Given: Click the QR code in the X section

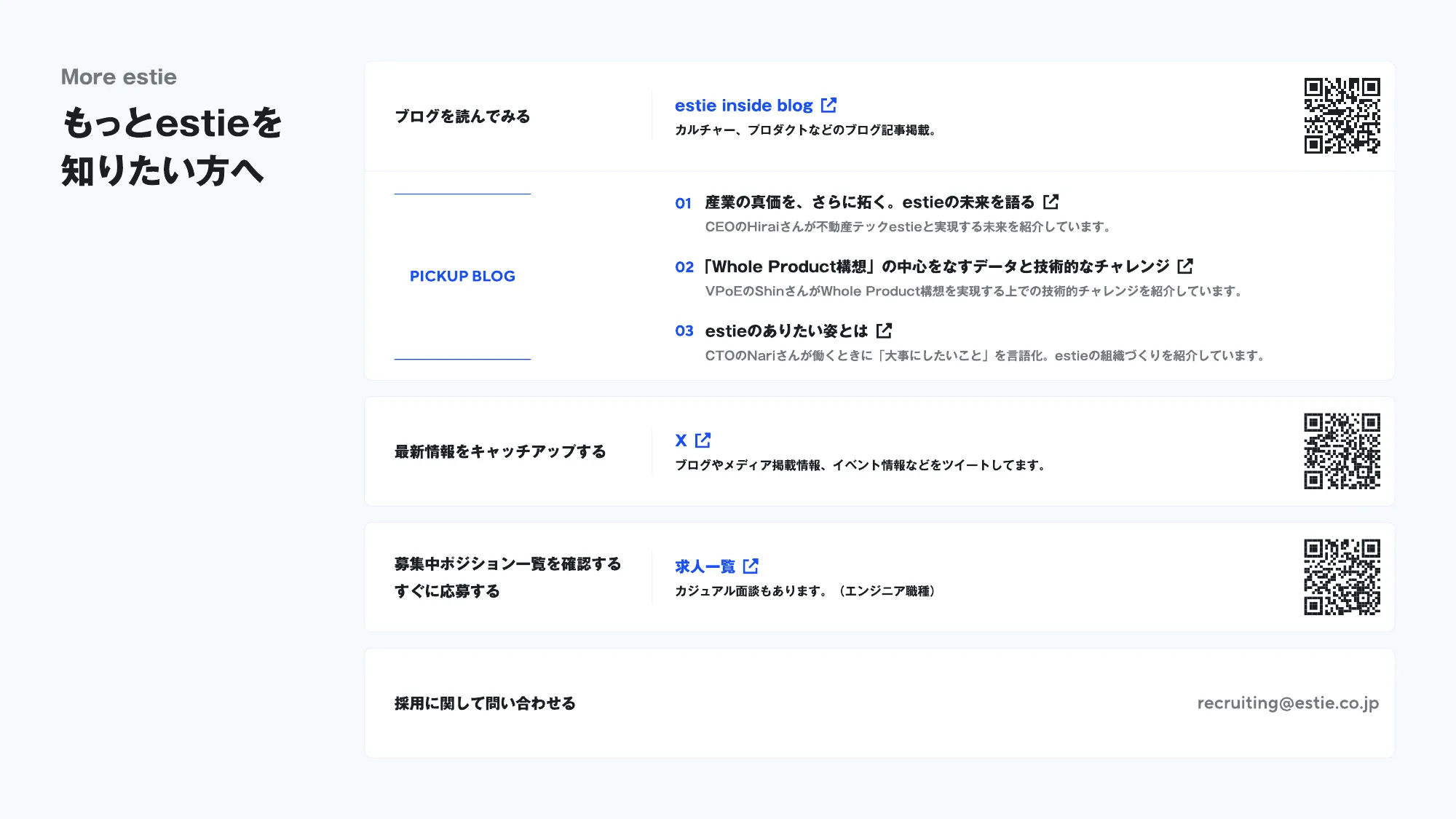Looking at the screenshot, I should click(1341, 451).
